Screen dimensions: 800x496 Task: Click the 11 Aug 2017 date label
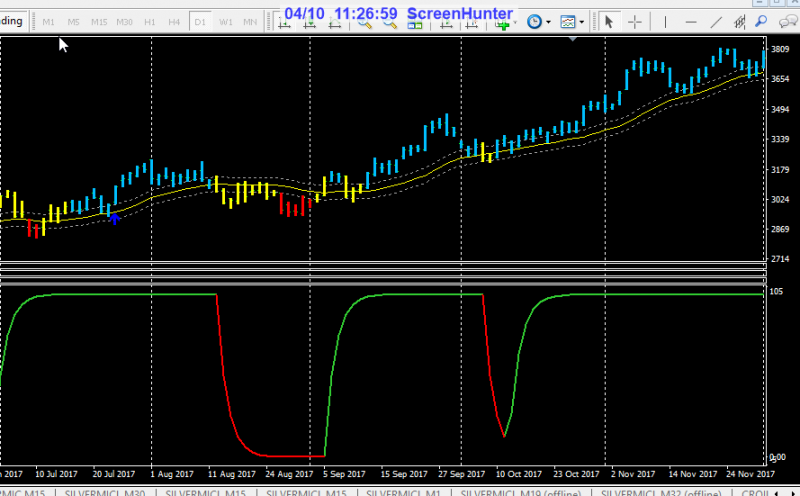pos(232,474)
